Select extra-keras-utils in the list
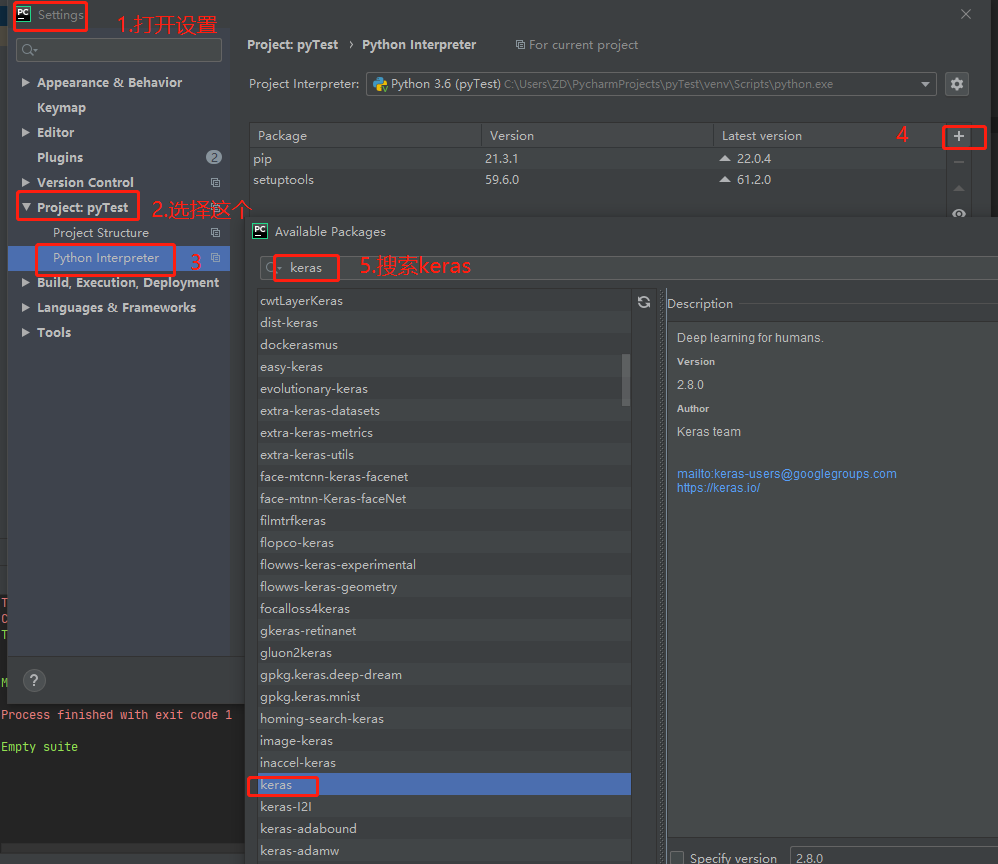Screen dimensions: 998x864 [444, 455]
